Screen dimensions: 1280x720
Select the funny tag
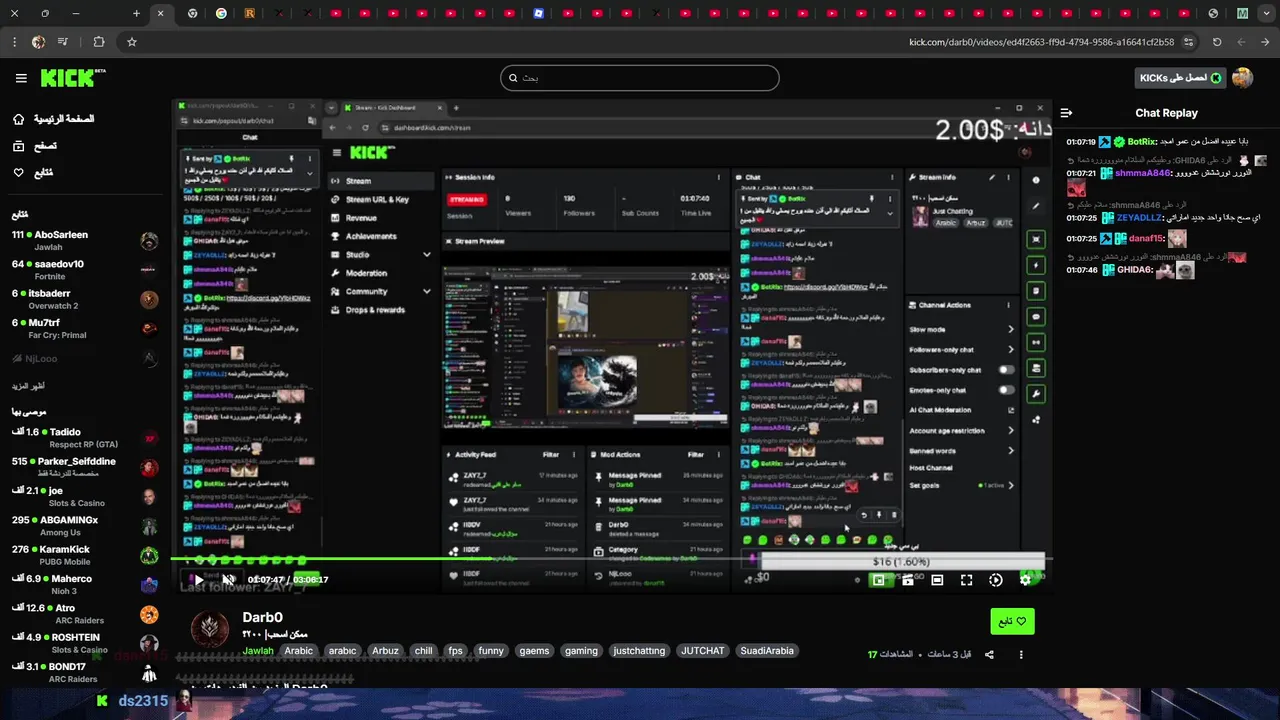pos(491,651)
